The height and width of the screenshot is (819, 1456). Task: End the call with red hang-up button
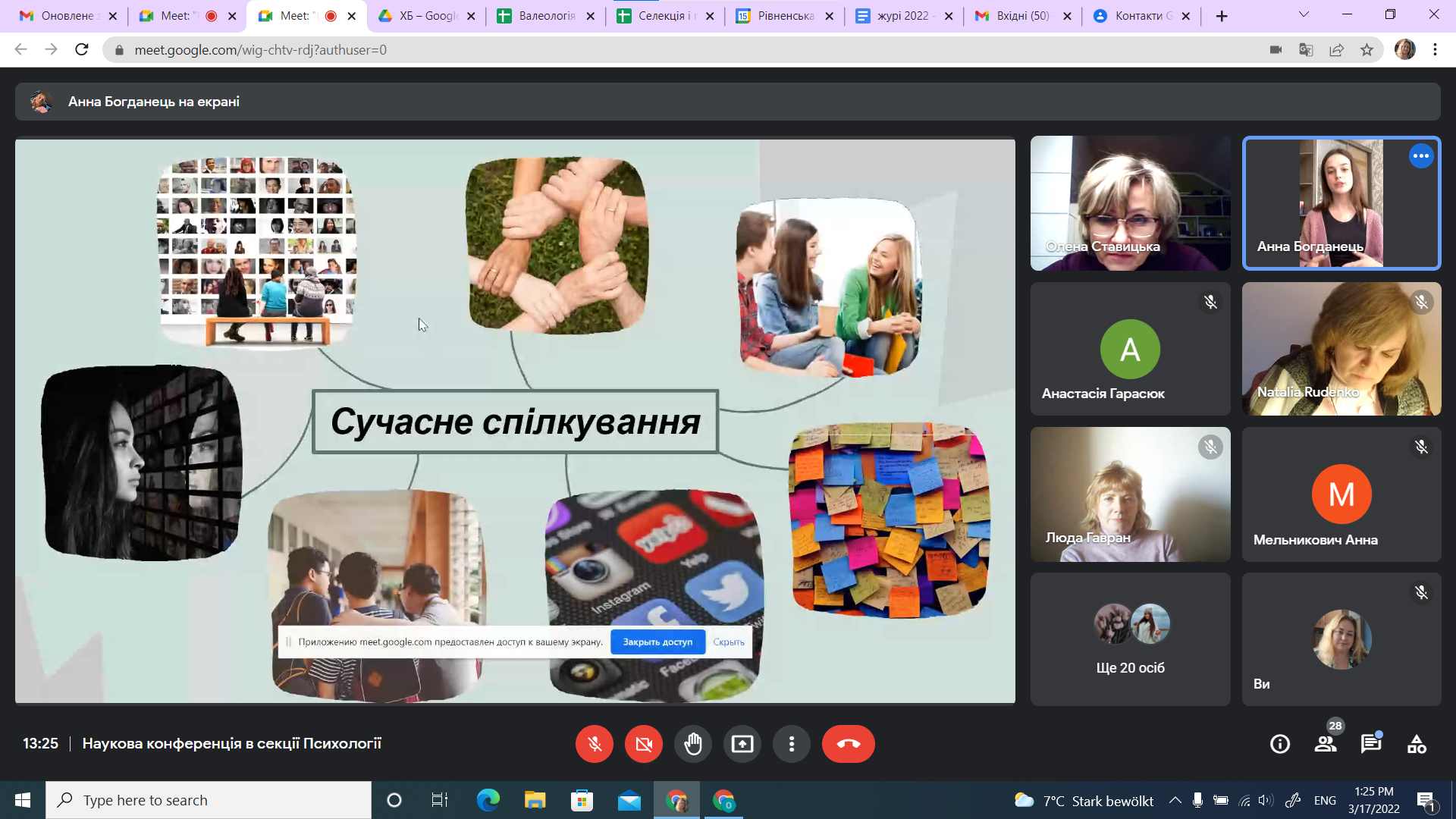coord(848,744)
